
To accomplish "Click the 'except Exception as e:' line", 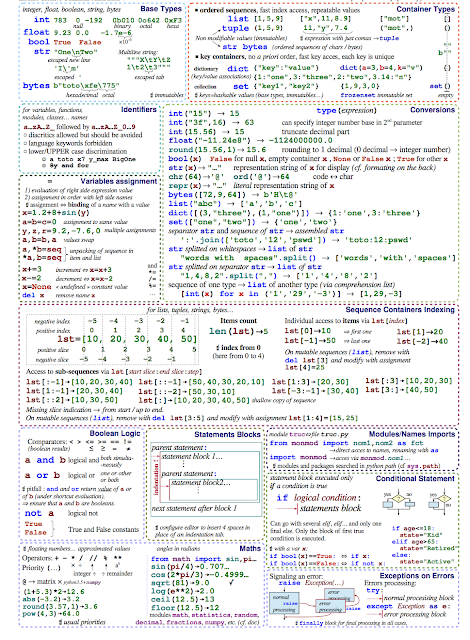I will pyautogui.click(x=408, y=606).
